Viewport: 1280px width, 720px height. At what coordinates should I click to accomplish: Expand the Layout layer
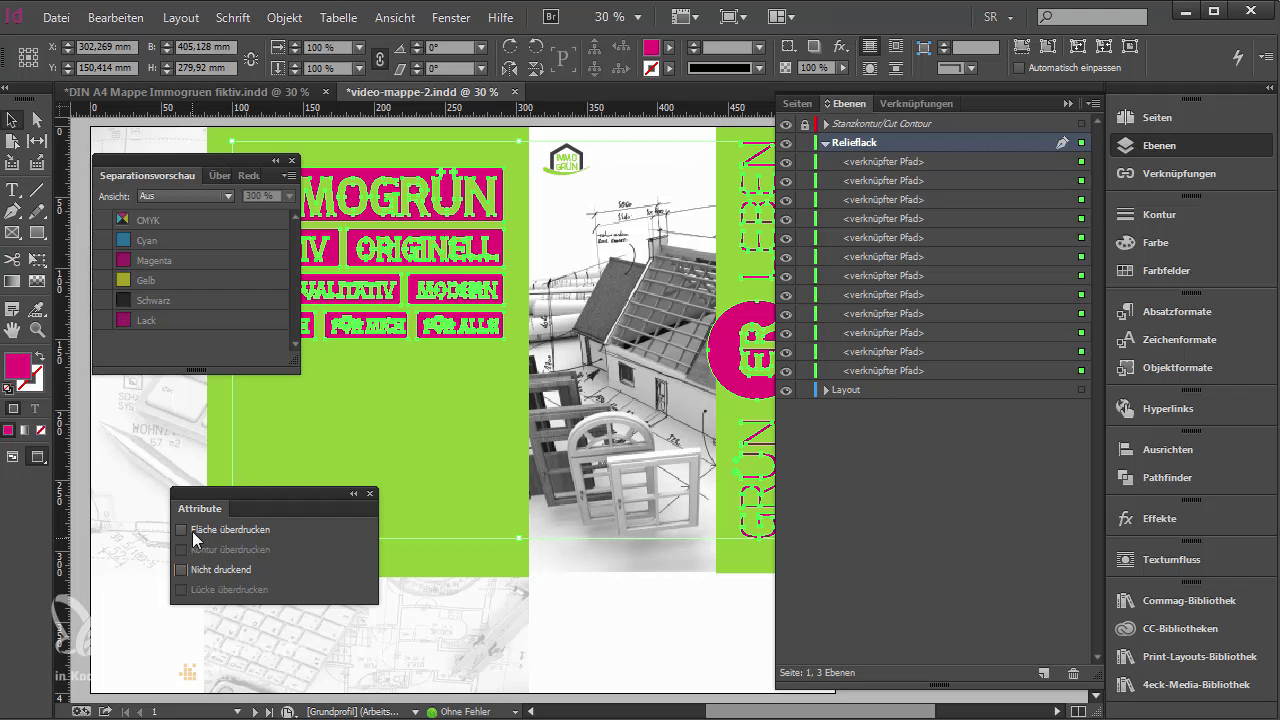pos(826,390)
